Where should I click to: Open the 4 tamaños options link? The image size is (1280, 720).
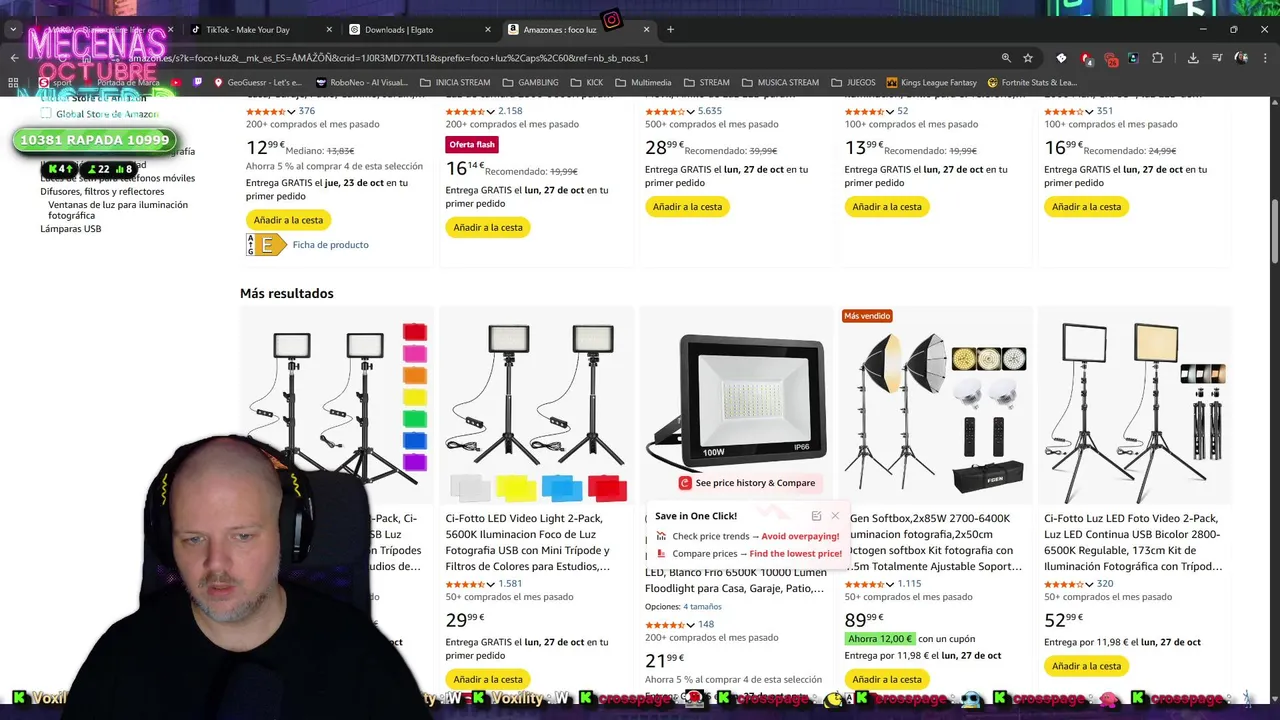coord(702,607)
